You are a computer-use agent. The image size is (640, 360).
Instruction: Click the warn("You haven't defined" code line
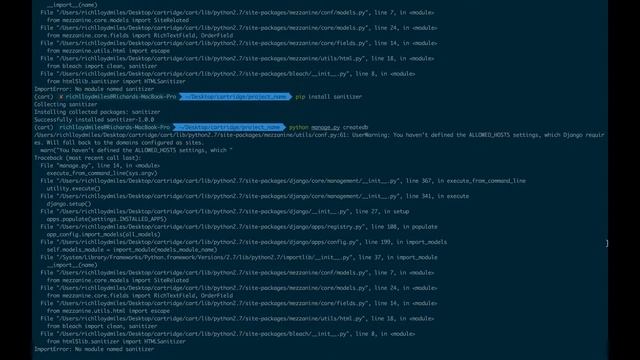click(x=136, y=150)
